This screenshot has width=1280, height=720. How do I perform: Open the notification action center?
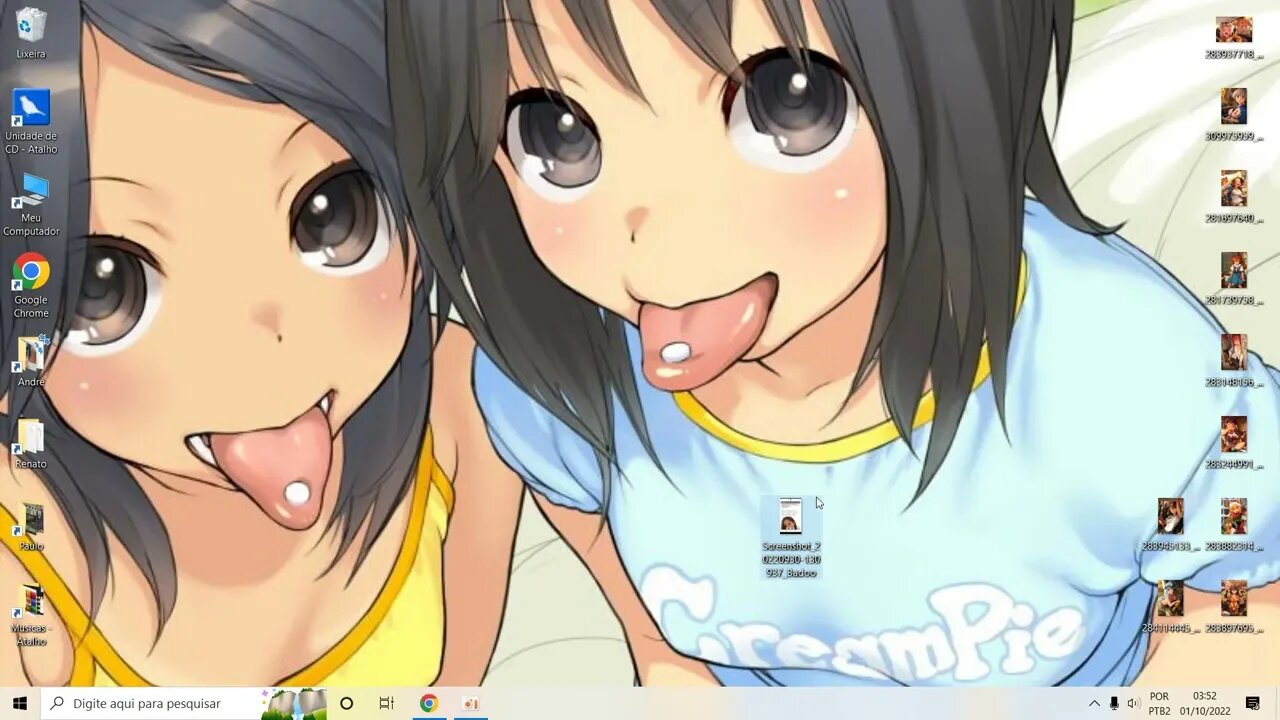point(1252,703)
